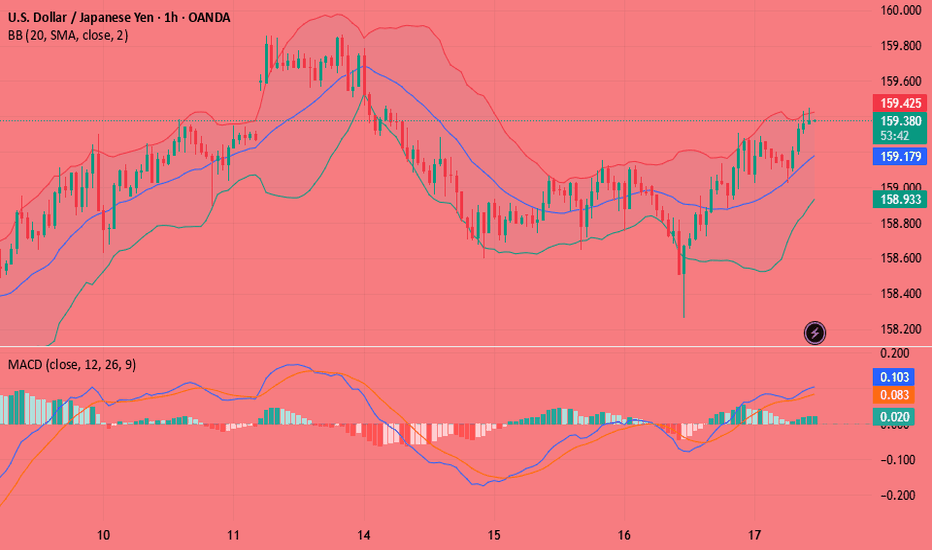Click the green 0.020 histogram value label

pyautogui.click(x=895, y=416)
